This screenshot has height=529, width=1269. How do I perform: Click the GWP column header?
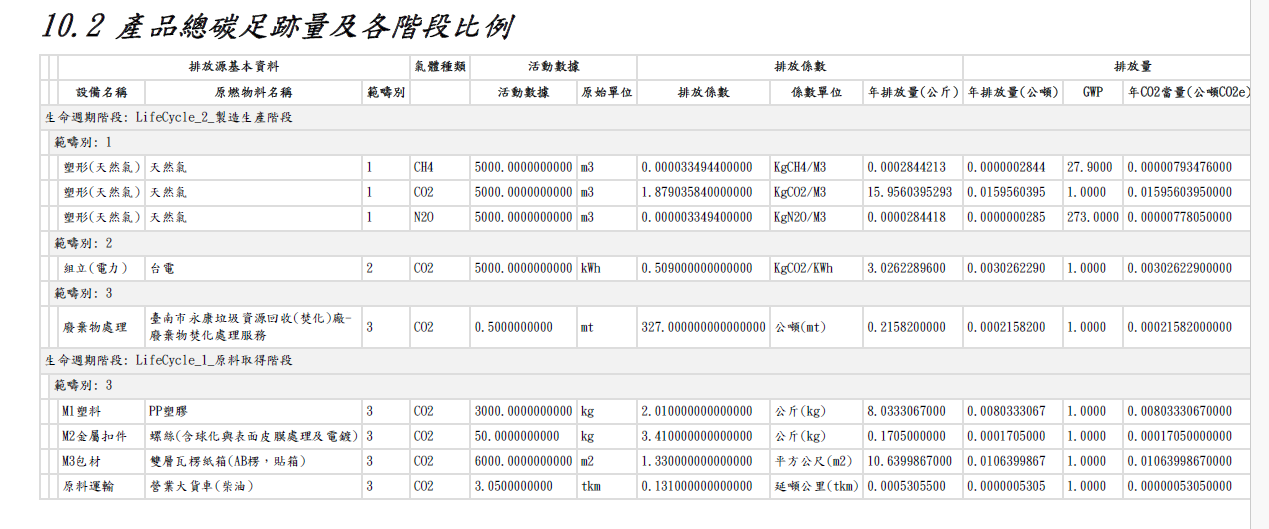point(1092,92)
